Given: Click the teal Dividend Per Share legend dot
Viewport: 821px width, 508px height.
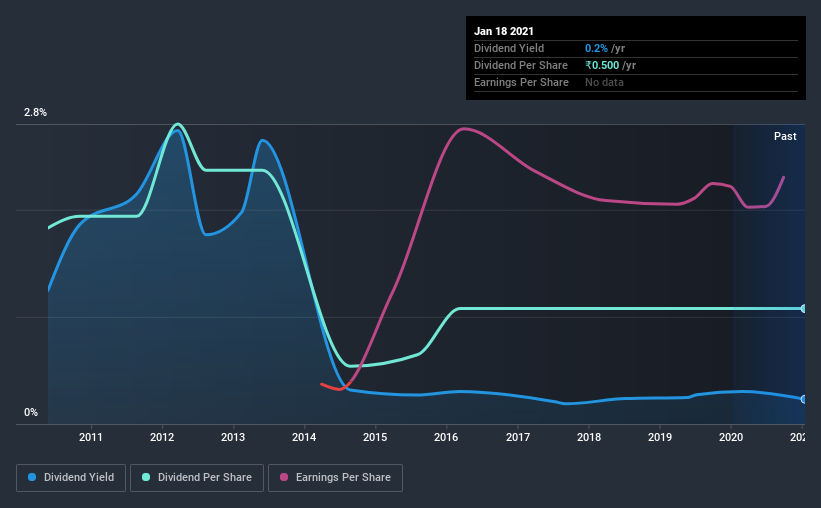Looking at the screenshot, I should [146, 477].
